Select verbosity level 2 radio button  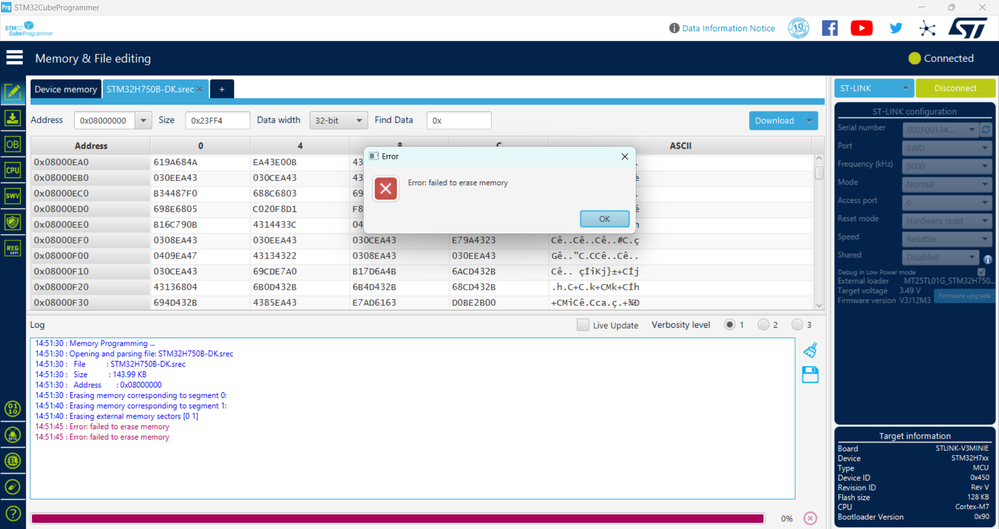(763, 325)
